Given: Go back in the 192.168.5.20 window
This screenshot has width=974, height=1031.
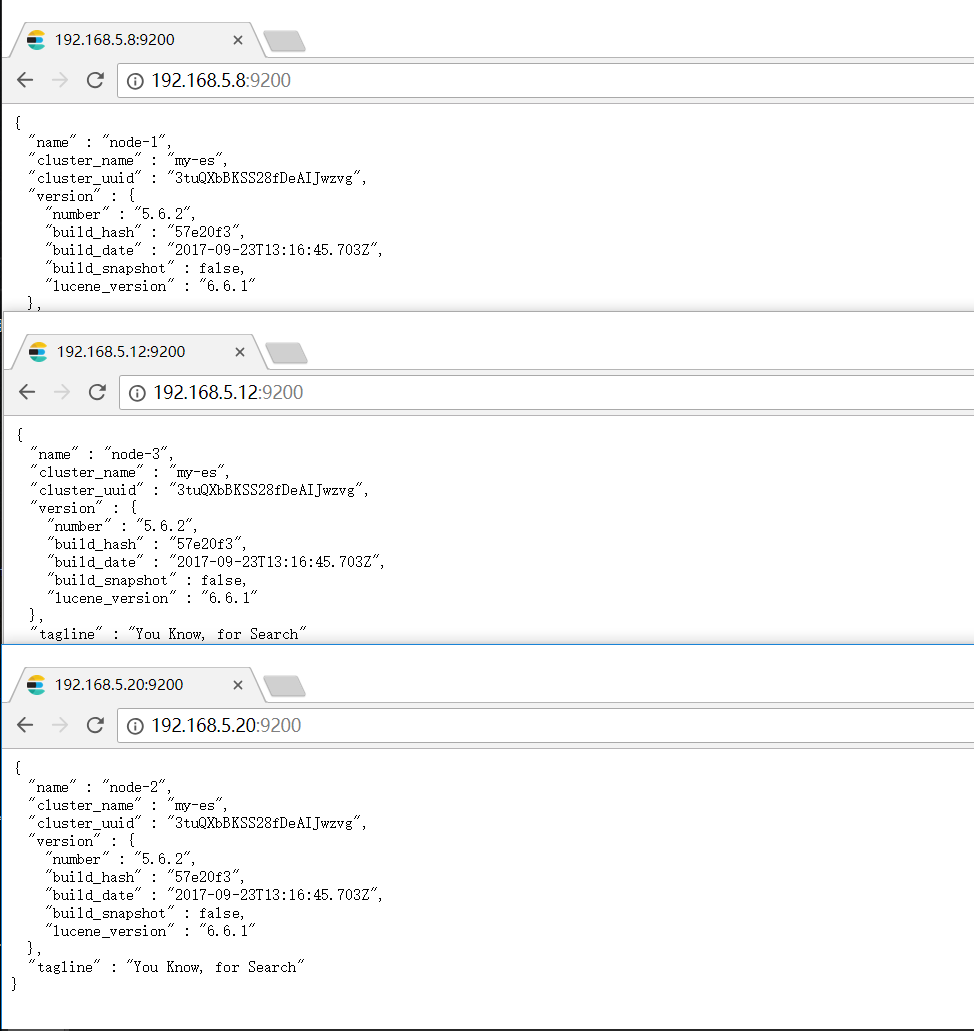Looking at the screenshot, I should pyautogui.click(x=25, y=725).
